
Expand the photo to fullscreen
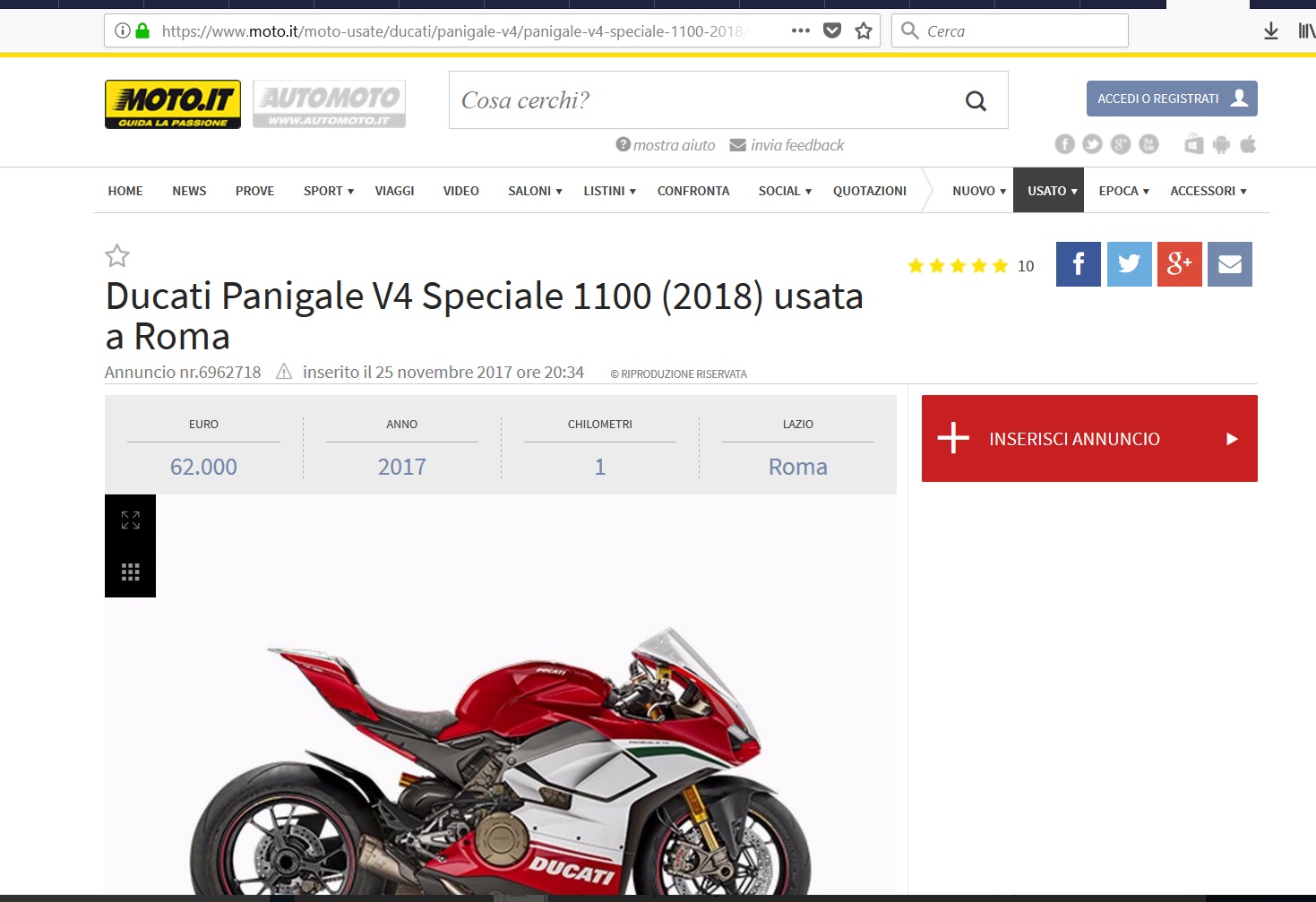pyautogui.click(x=131, y=520)
